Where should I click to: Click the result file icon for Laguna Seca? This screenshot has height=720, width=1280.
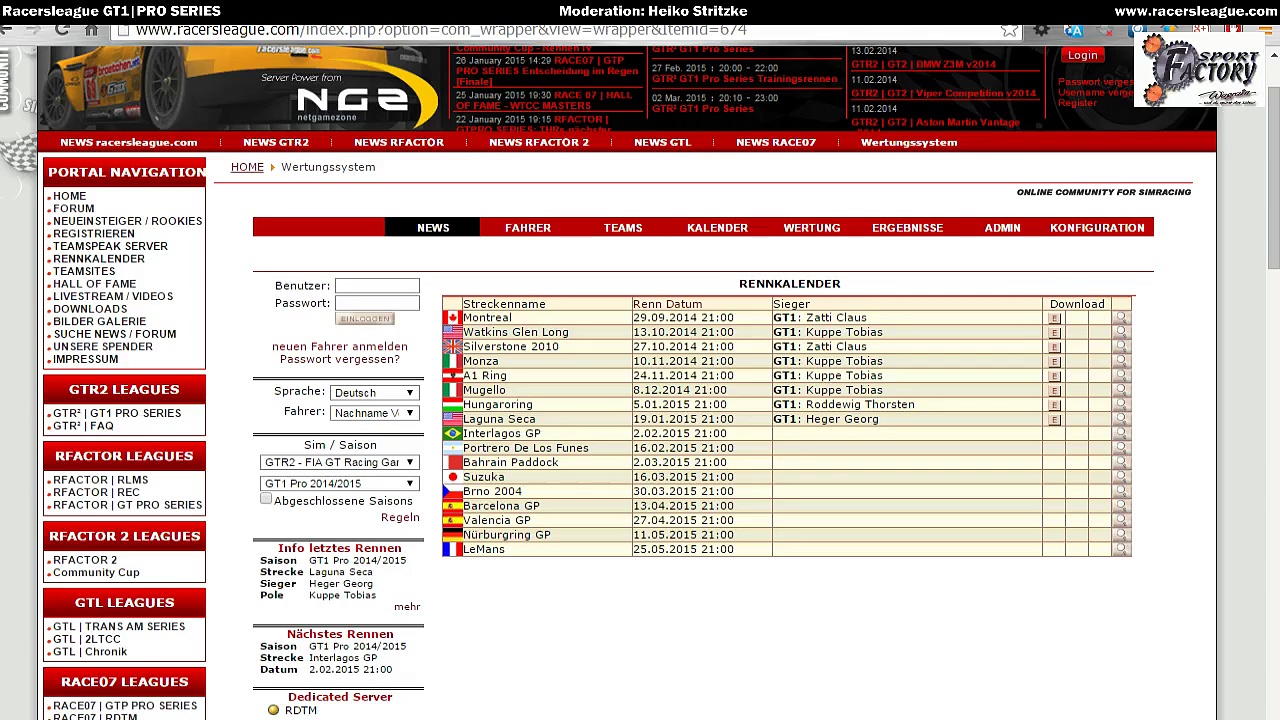pyautogui.click(x=1054, y=420)
